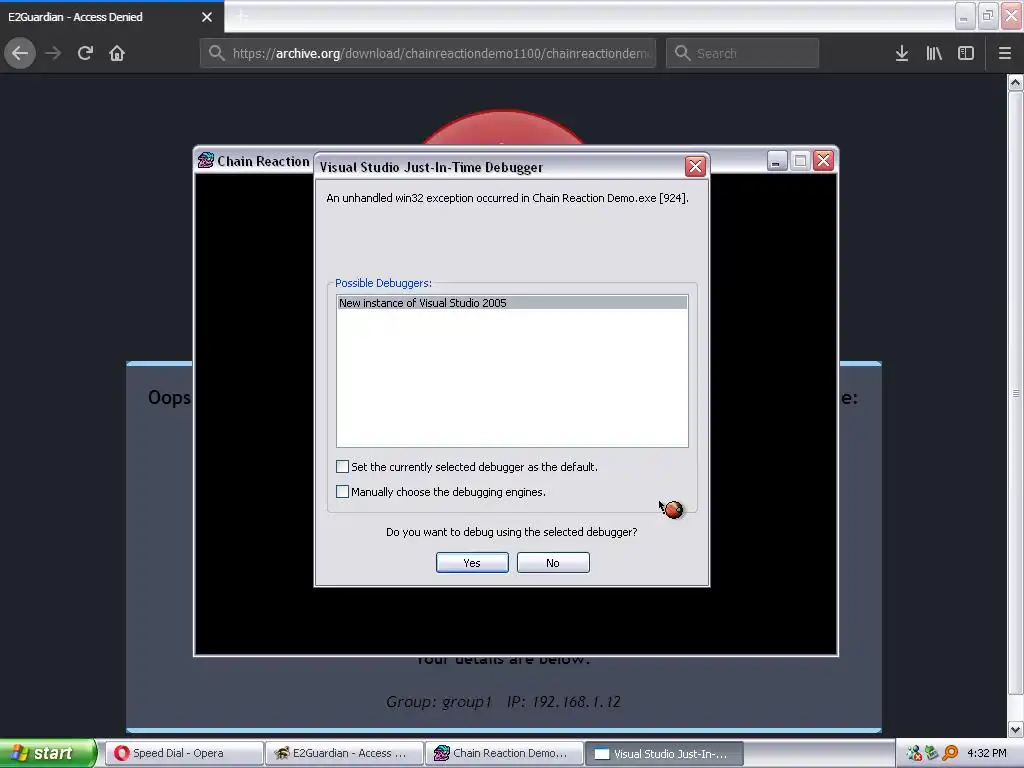Screen dimensions: 1024x768
Task: Click the No button to decline debugging
Action: (552, 562)
